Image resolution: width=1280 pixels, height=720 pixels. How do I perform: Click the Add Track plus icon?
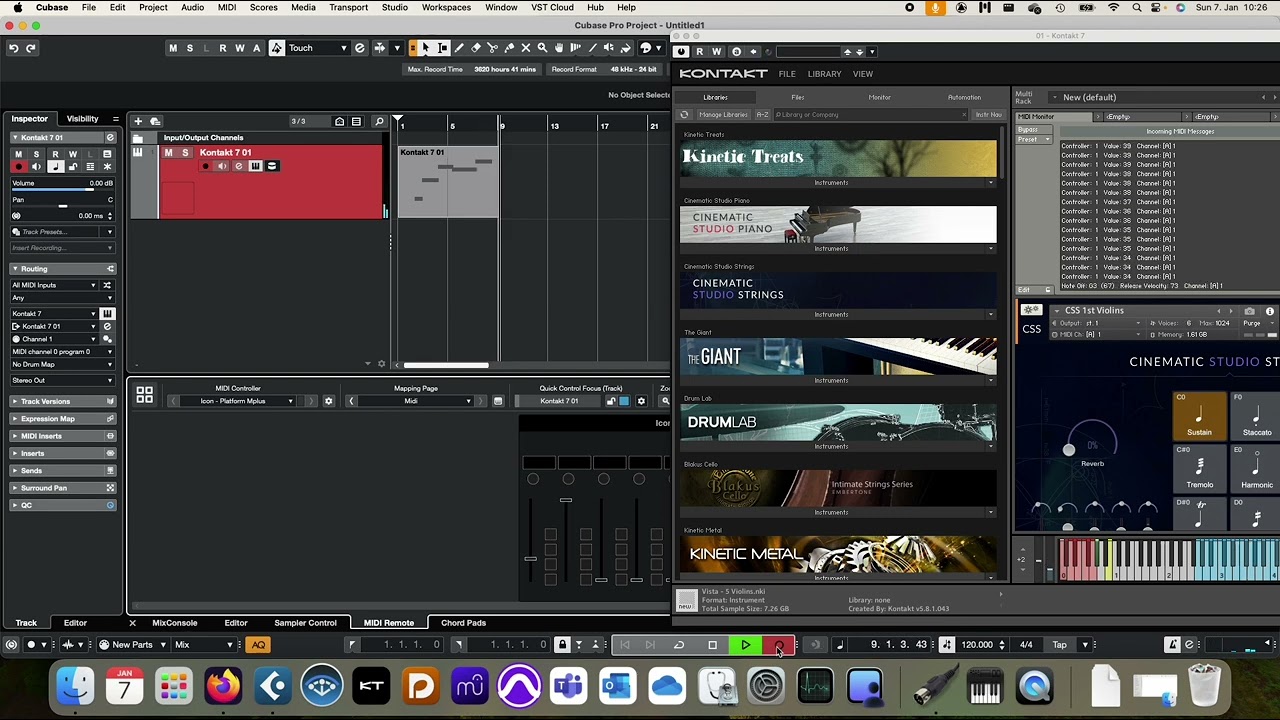(x=138, y=121)
